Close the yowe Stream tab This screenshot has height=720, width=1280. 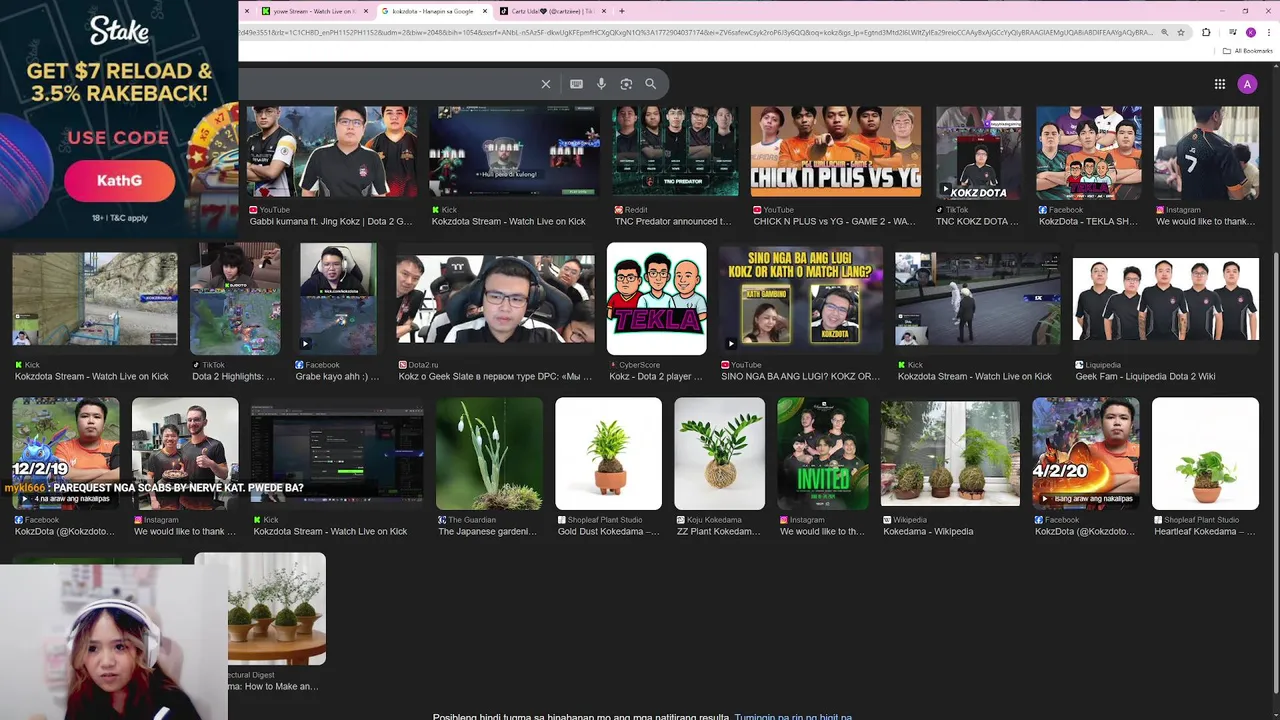(366, 11)
